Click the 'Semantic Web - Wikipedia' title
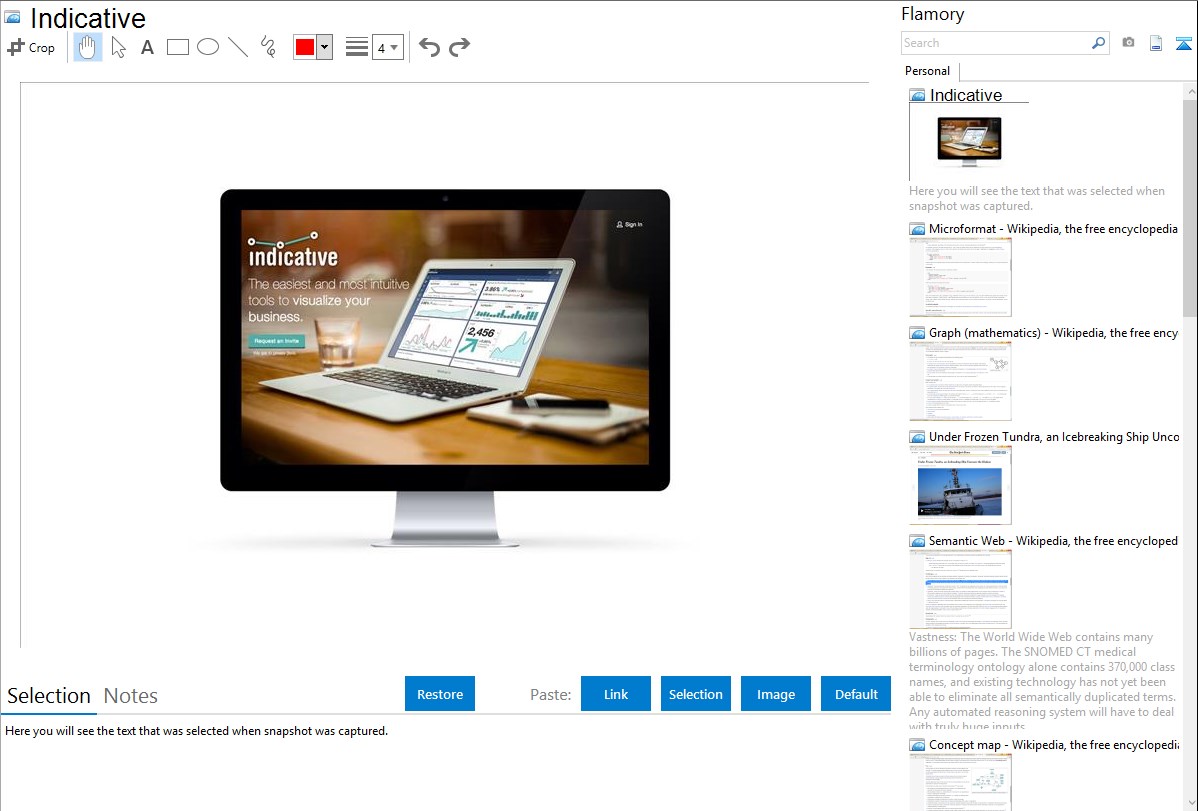The height and width of the screenshot is (811, 1198). coord(1053,541)
